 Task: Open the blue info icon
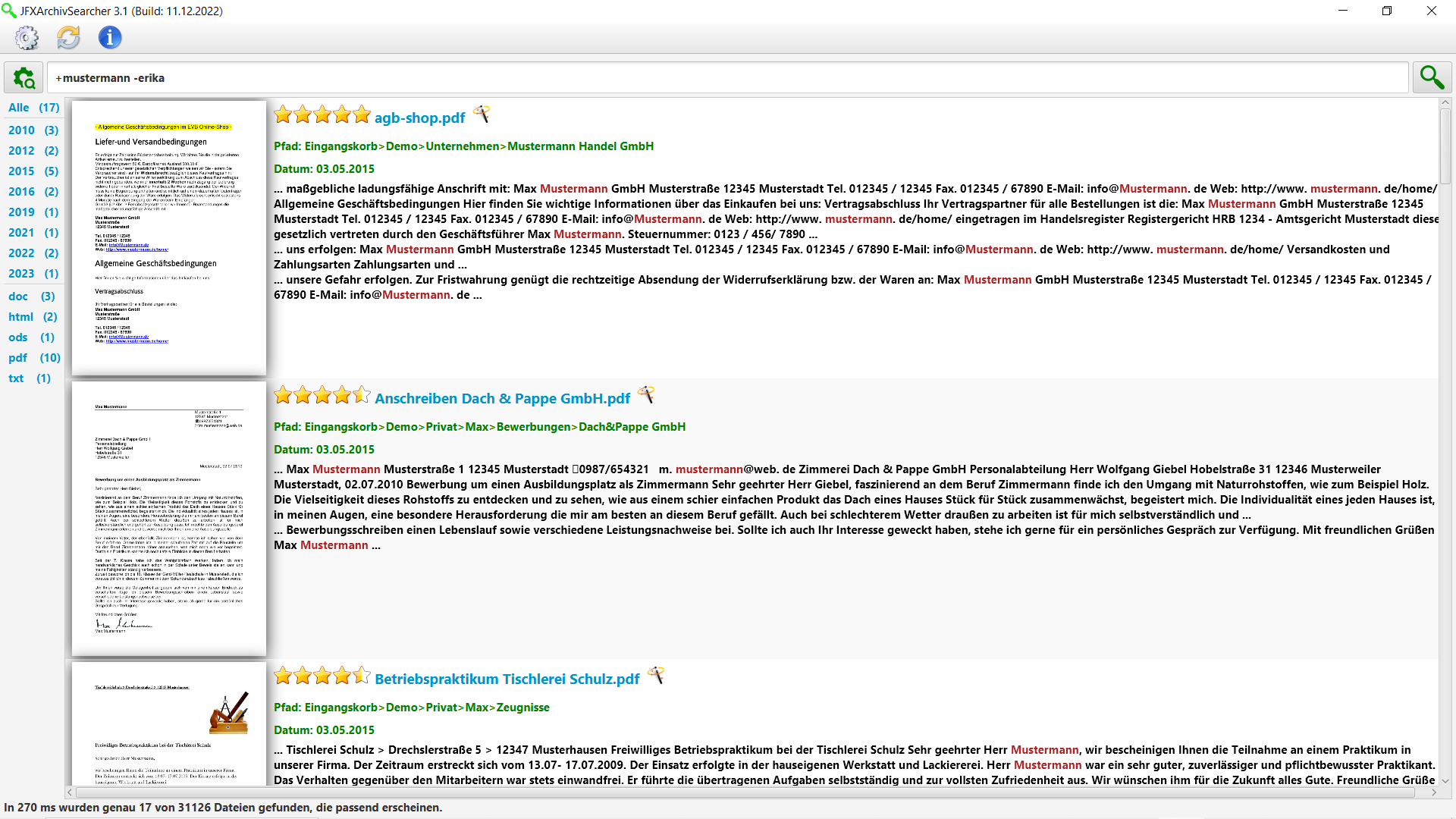(x=110, y=37)
